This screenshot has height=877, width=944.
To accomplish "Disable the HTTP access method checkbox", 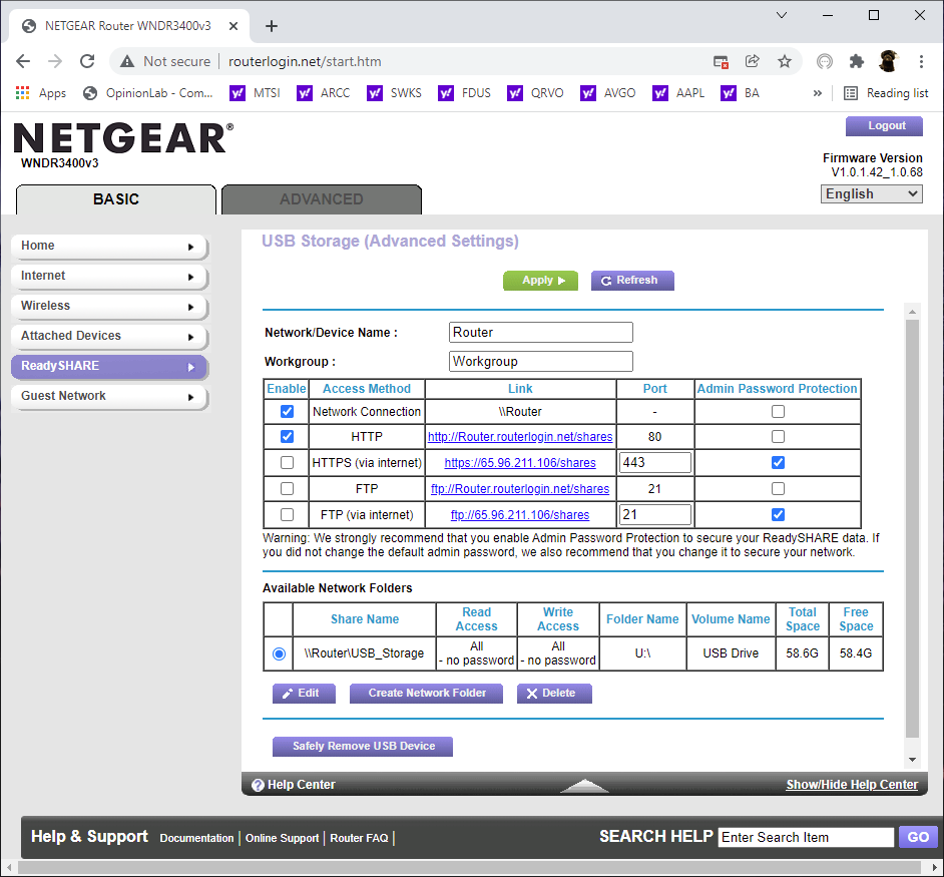I will click(x=287, y=437).
